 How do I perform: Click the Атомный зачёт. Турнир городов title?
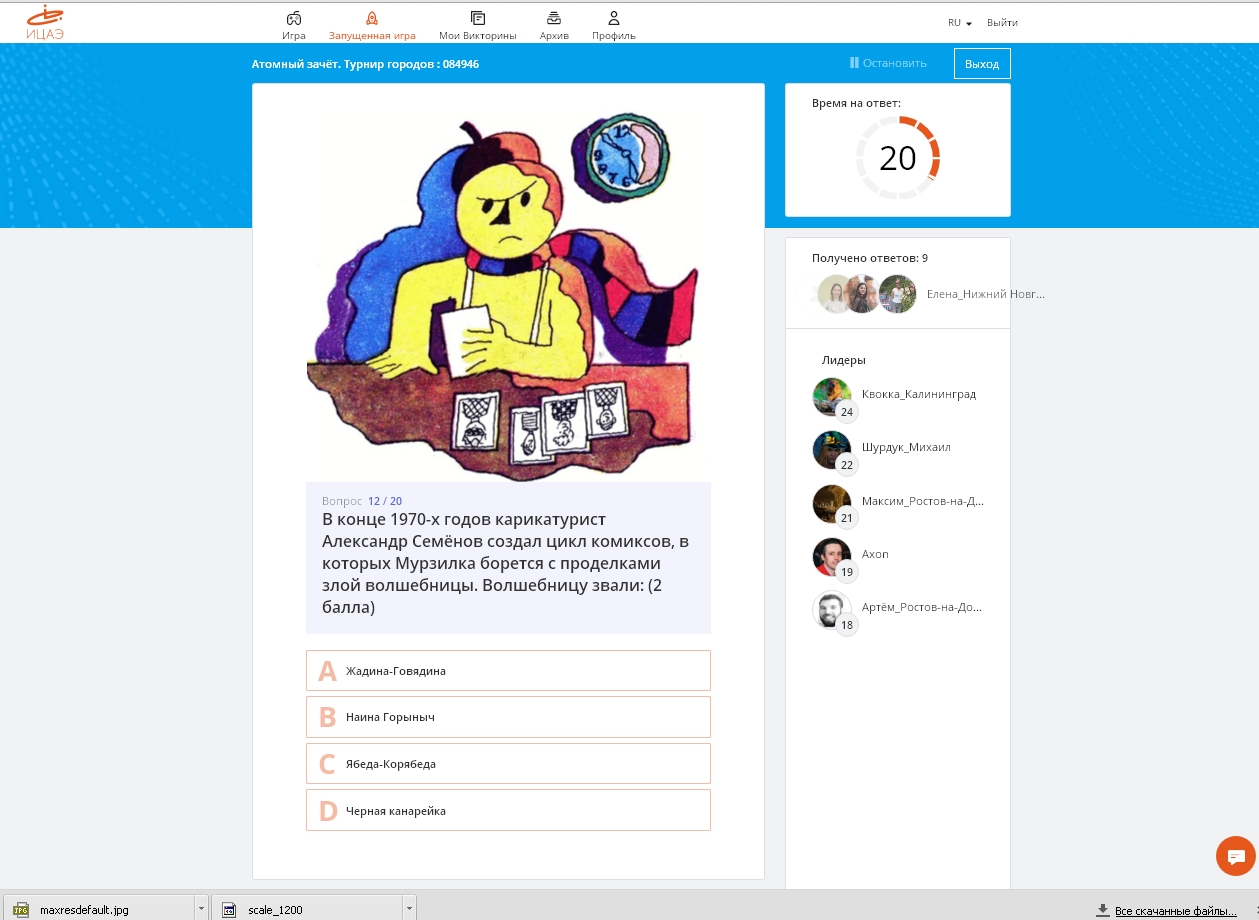(x=365, y=64)
